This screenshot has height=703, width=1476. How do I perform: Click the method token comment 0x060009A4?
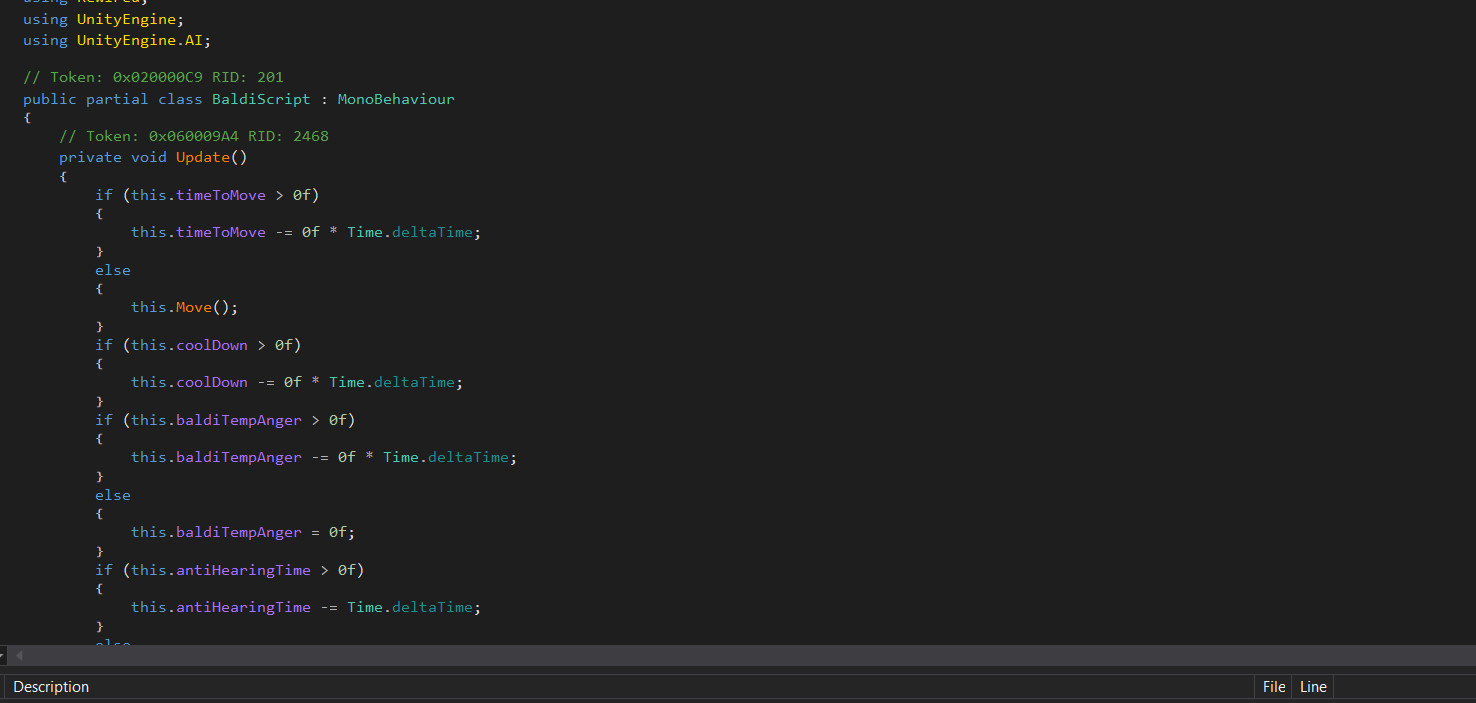point(194,136)
